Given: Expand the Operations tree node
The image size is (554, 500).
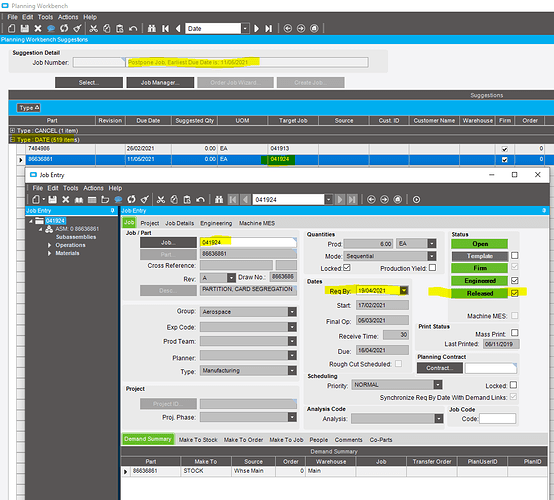Looking at the screenshot, I should [x=49, y=245].
